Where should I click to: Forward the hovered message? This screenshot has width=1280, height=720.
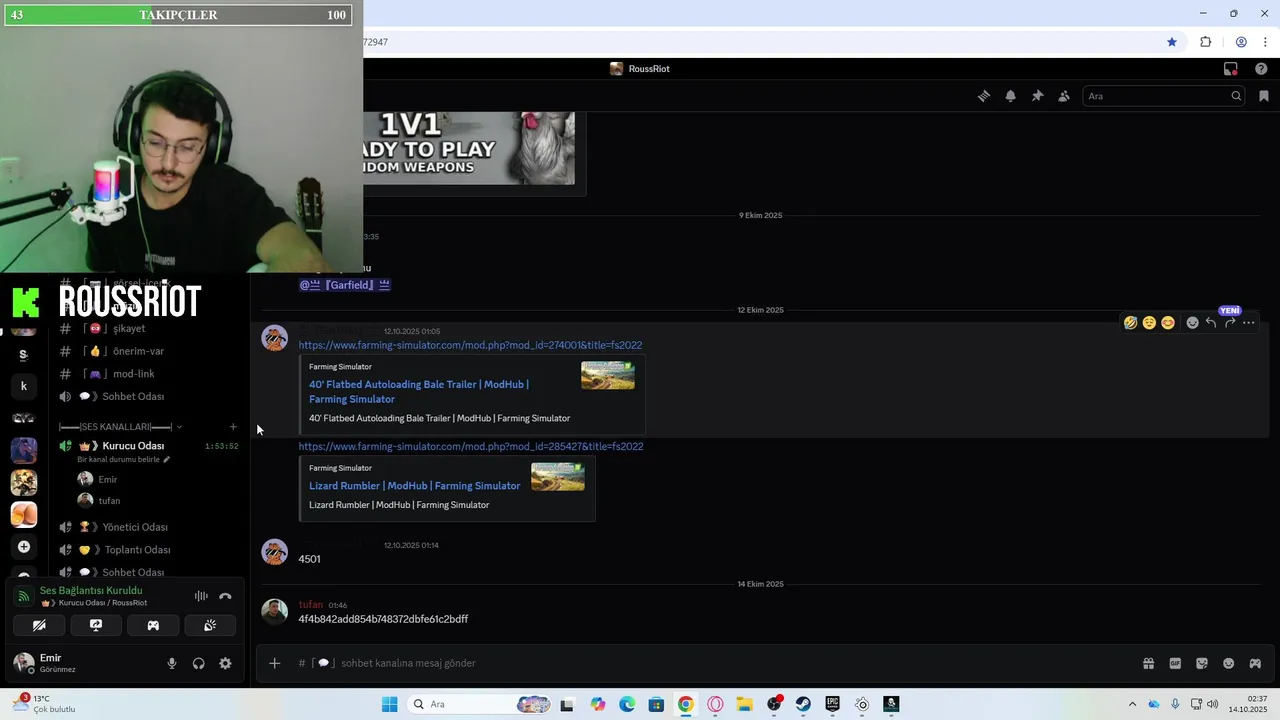pos(1230,323)
